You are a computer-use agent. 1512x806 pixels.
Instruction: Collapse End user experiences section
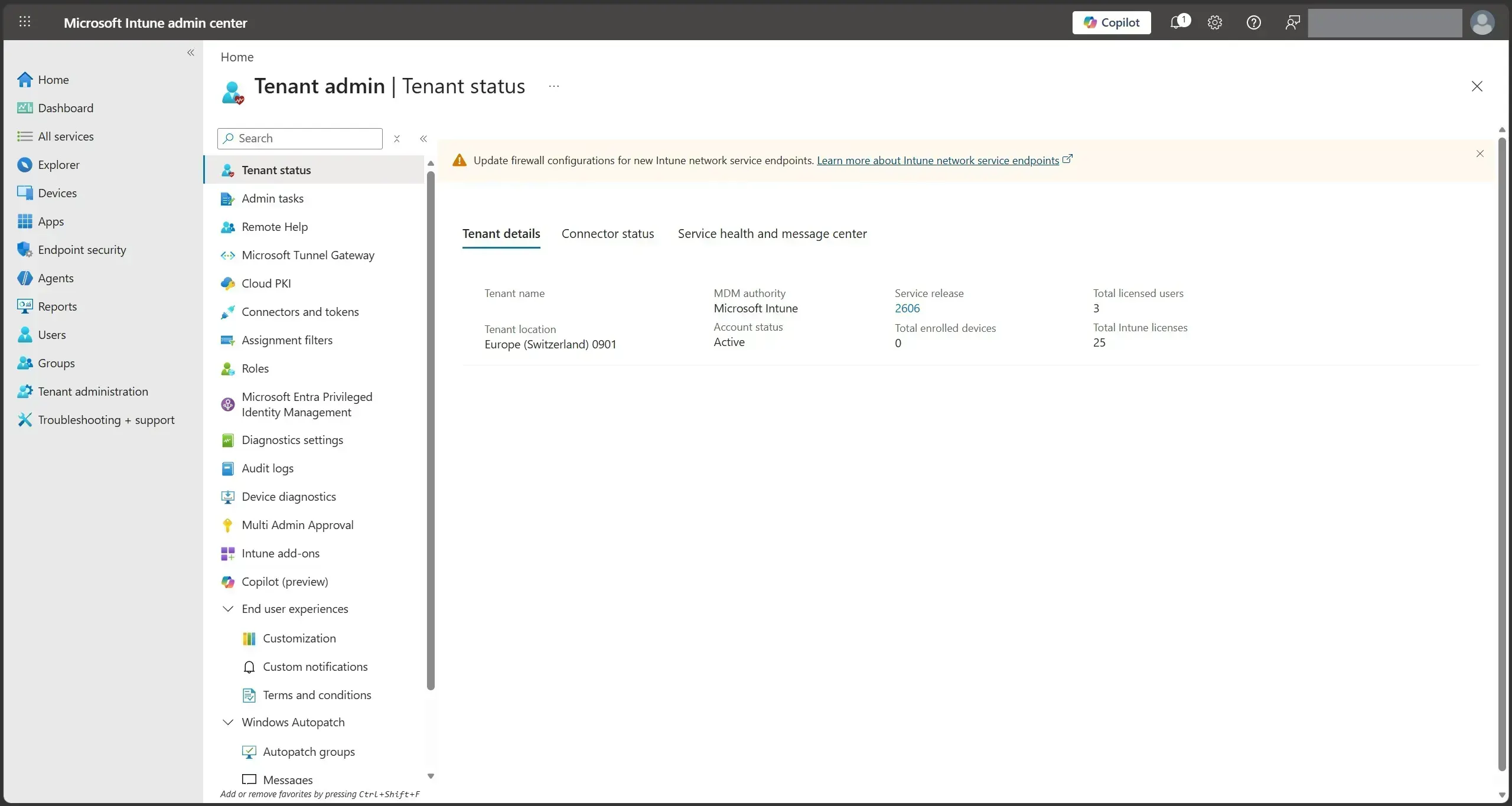point(227,609)
